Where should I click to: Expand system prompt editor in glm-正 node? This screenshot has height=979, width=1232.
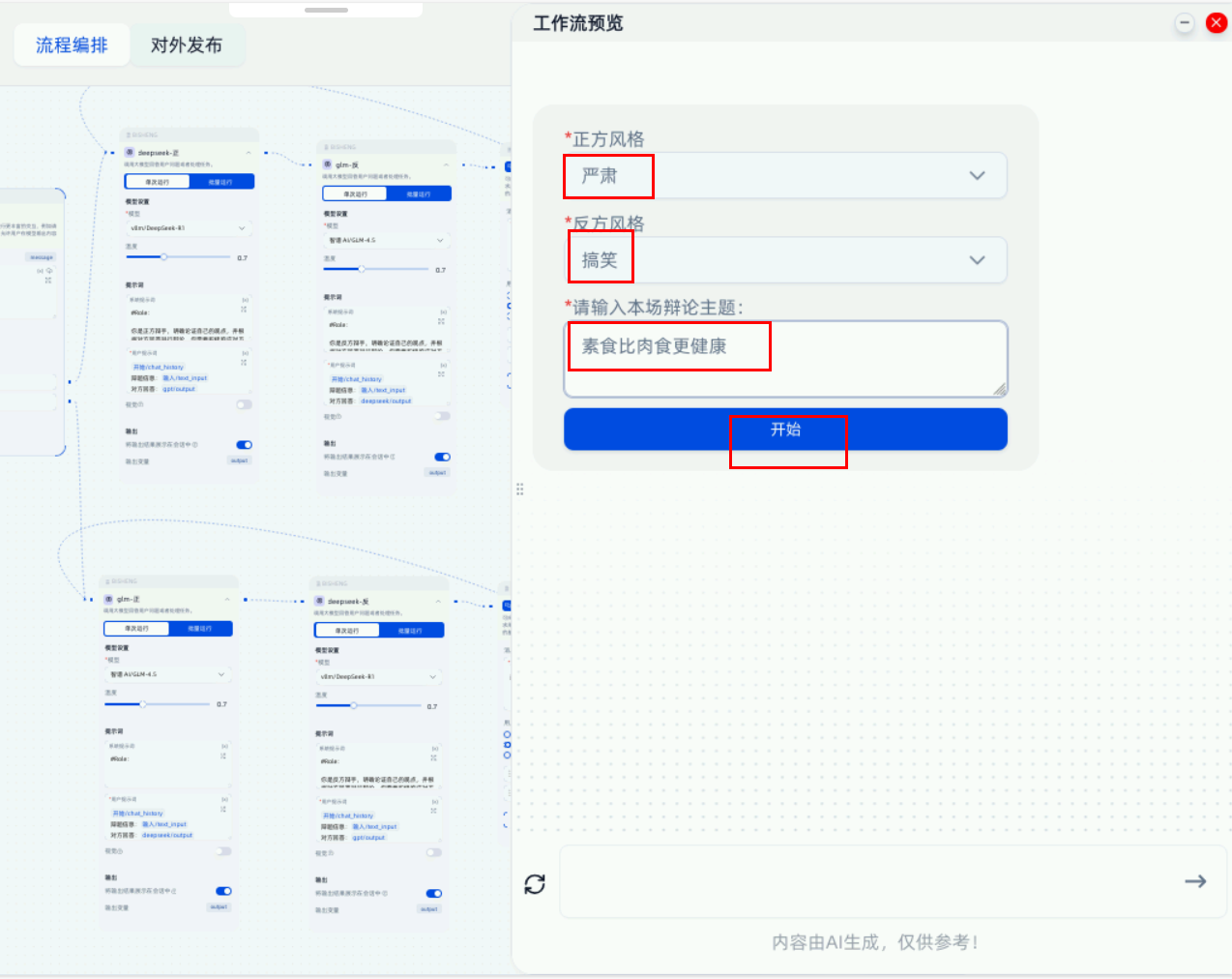coord(223,756)
